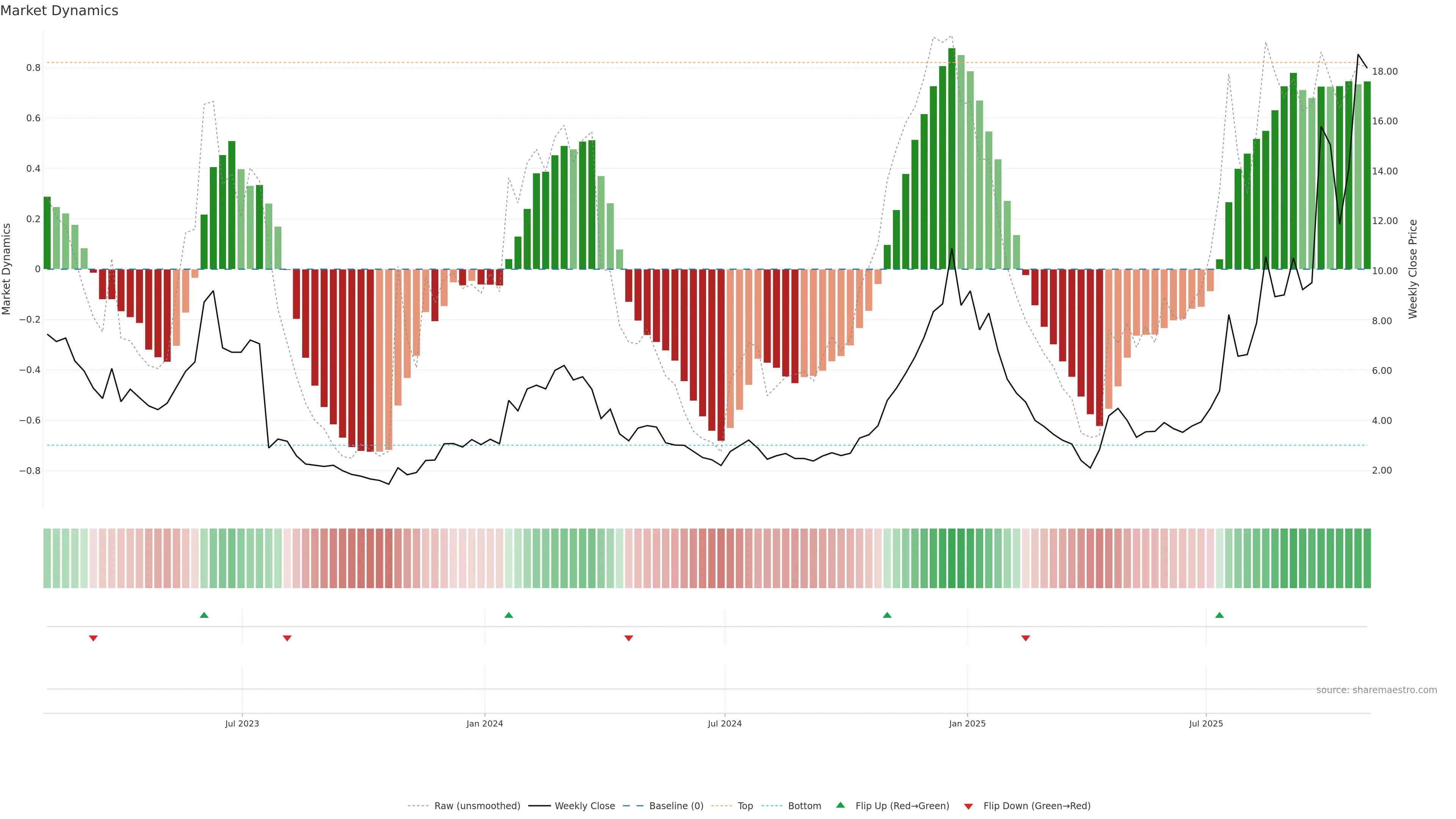
Task: Toggle the Flip Up (Red→Green) legend entry
Action: click(x=902, y=805)
